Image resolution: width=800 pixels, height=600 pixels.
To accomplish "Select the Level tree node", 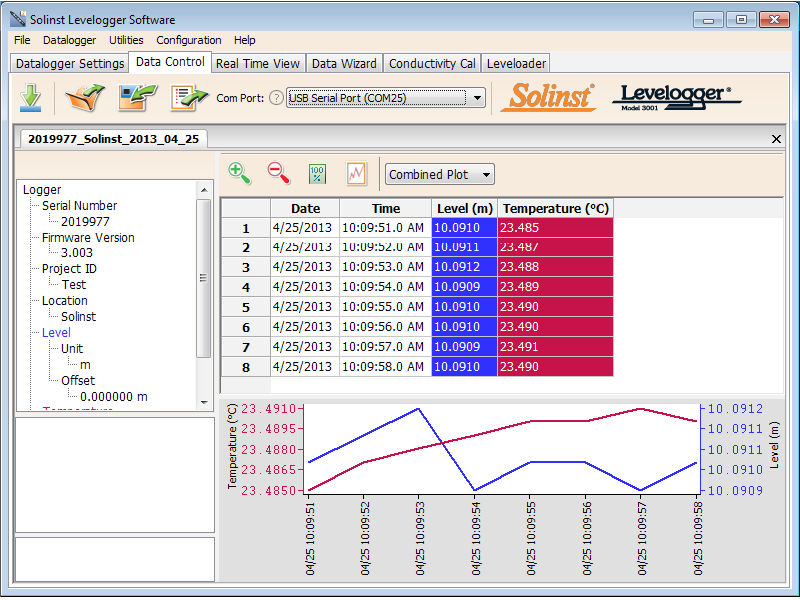I will coord(56,333).
